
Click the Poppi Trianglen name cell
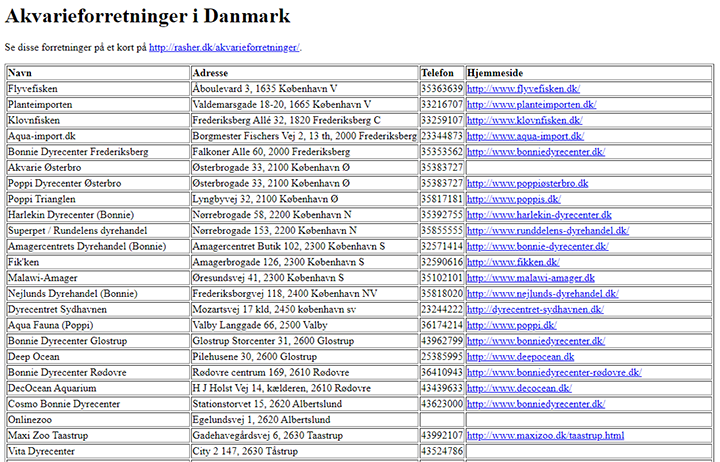(x=98, y=199)
